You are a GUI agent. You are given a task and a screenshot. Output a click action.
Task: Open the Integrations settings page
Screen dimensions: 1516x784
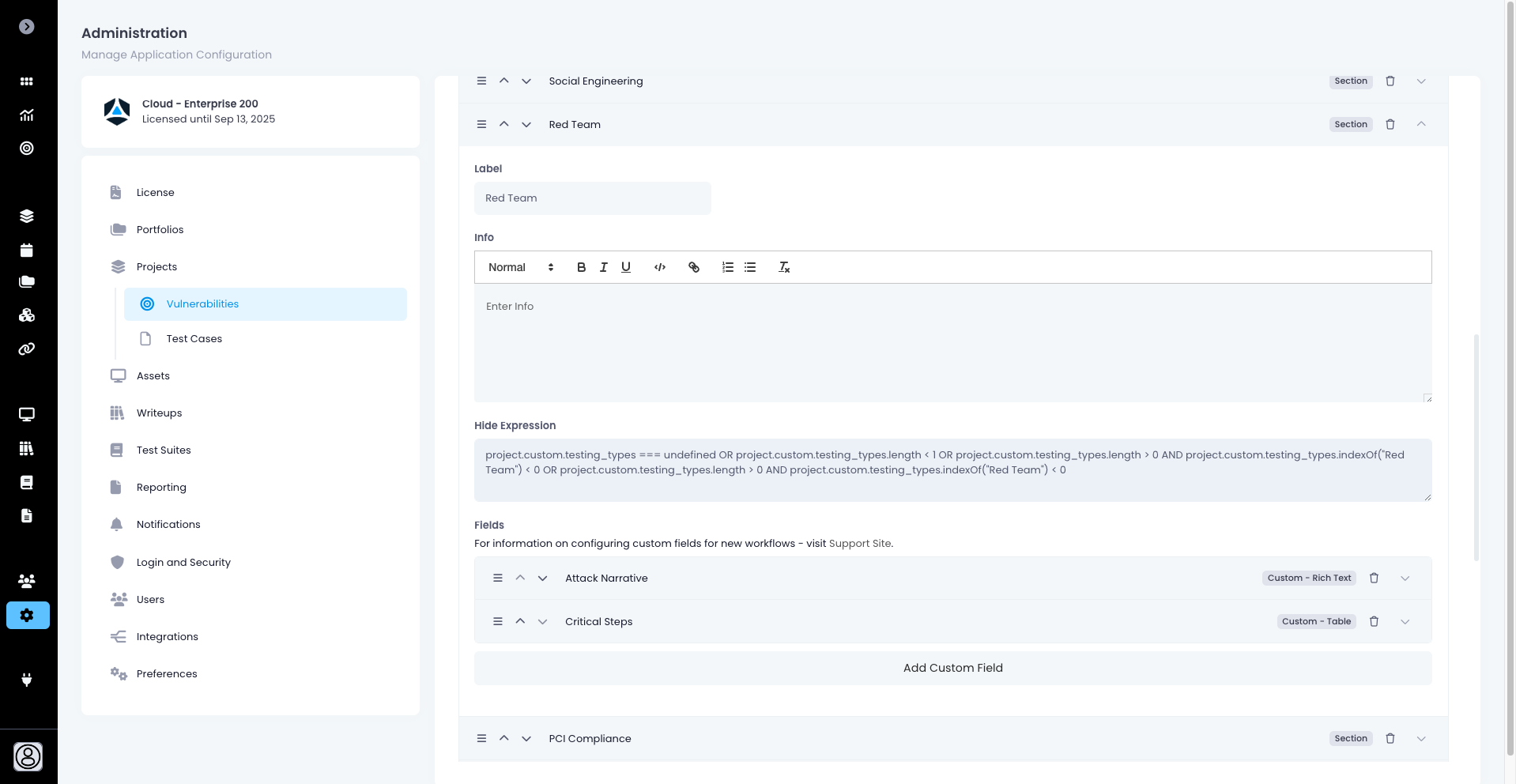point(167,636)
